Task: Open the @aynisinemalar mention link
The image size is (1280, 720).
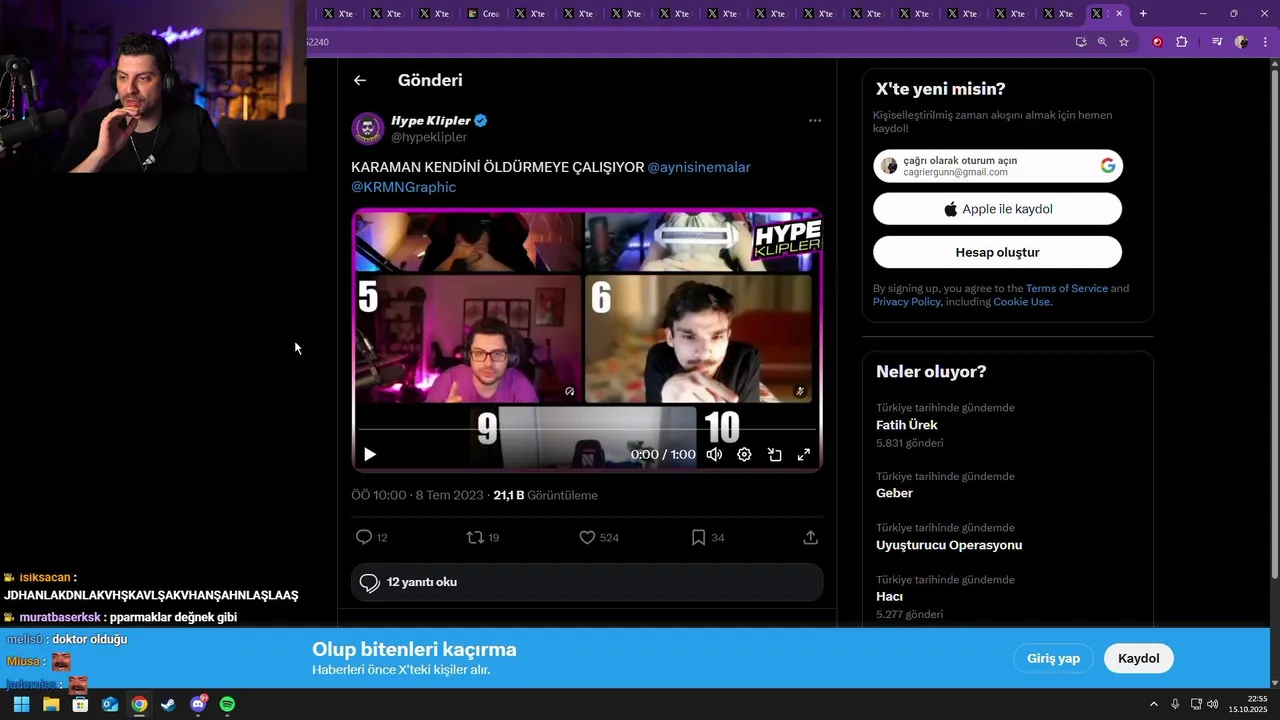Action: 699,167
